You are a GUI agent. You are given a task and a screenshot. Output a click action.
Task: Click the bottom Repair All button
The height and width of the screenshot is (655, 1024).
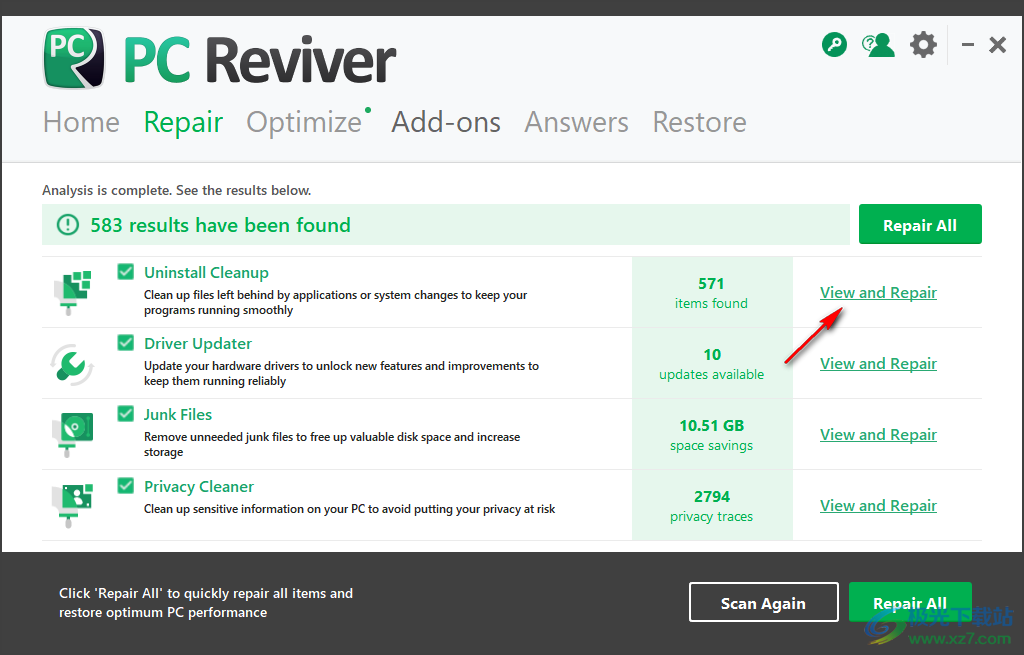tap(910, 602)
